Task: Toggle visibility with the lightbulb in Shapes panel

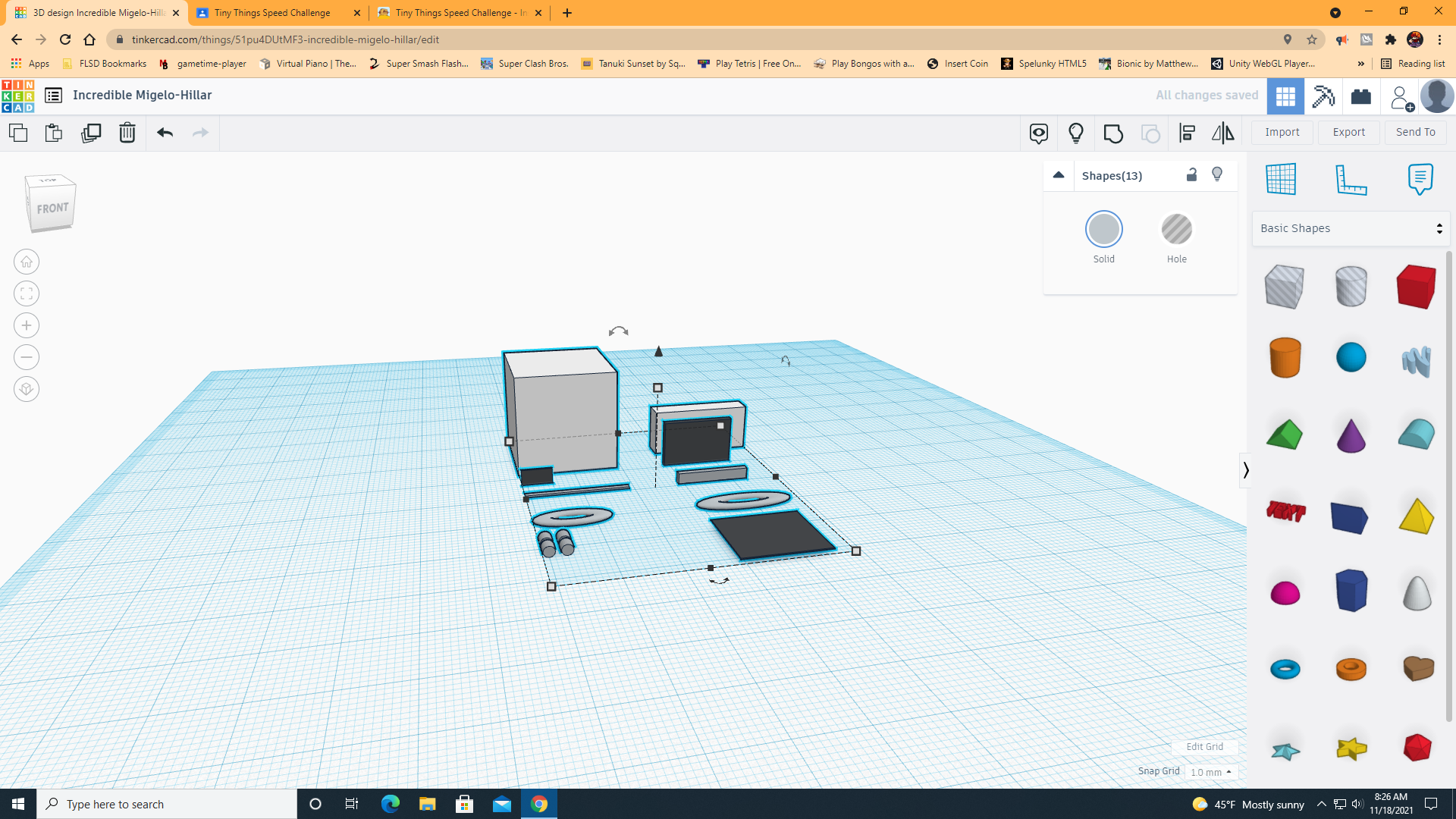Action: coord(1218,174)
